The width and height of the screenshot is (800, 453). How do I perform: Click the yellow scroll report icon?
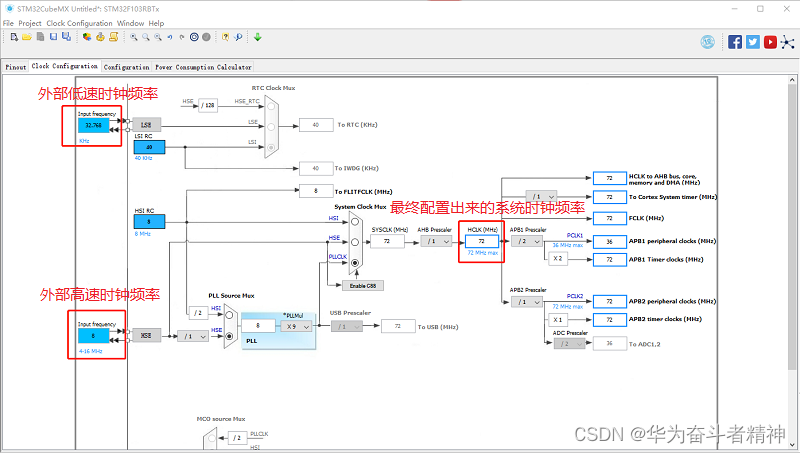coord(114,37)
